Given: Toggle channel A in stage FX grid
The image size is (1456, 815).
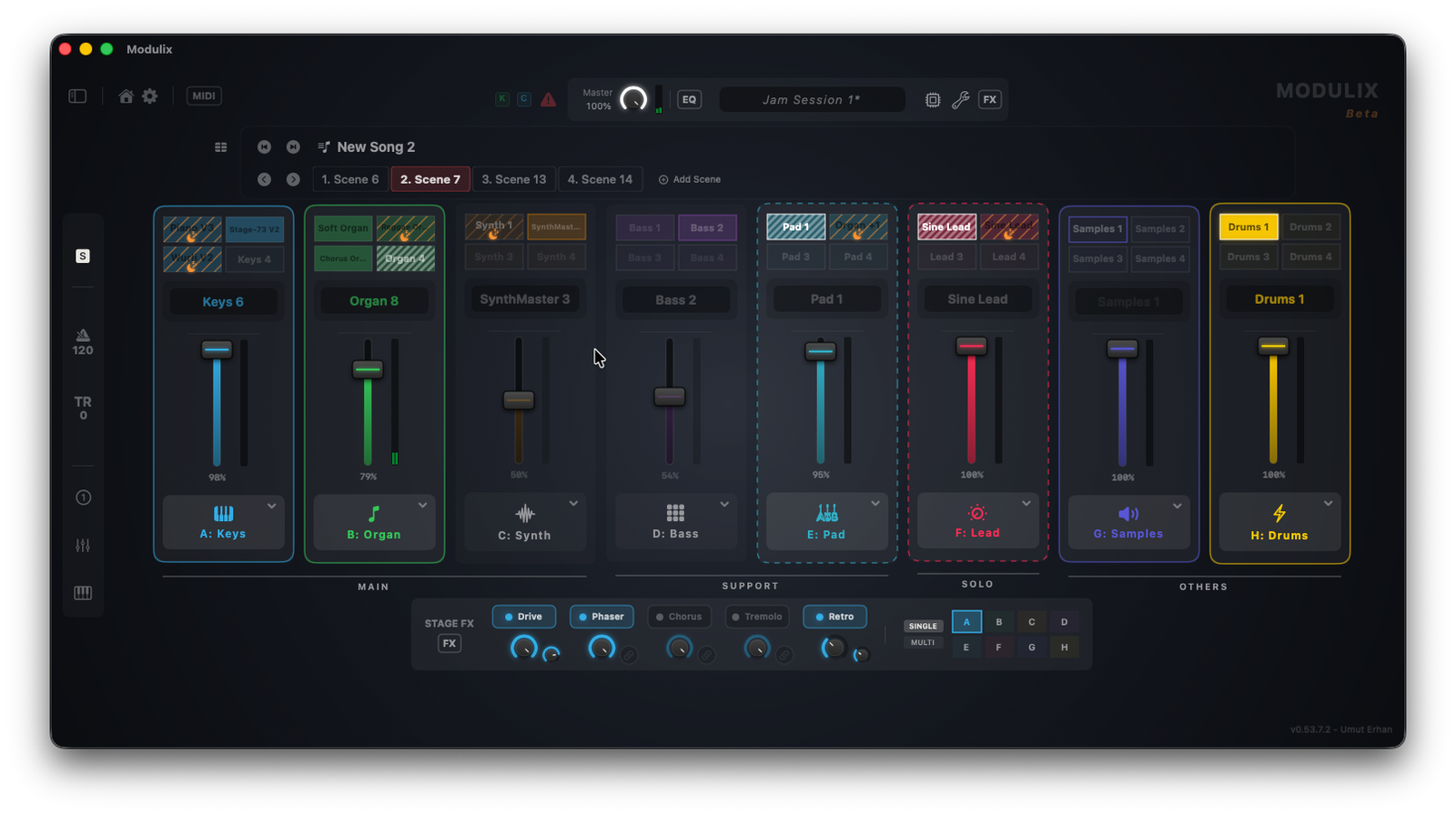Looking at the screenshot, I should (966, 622).
